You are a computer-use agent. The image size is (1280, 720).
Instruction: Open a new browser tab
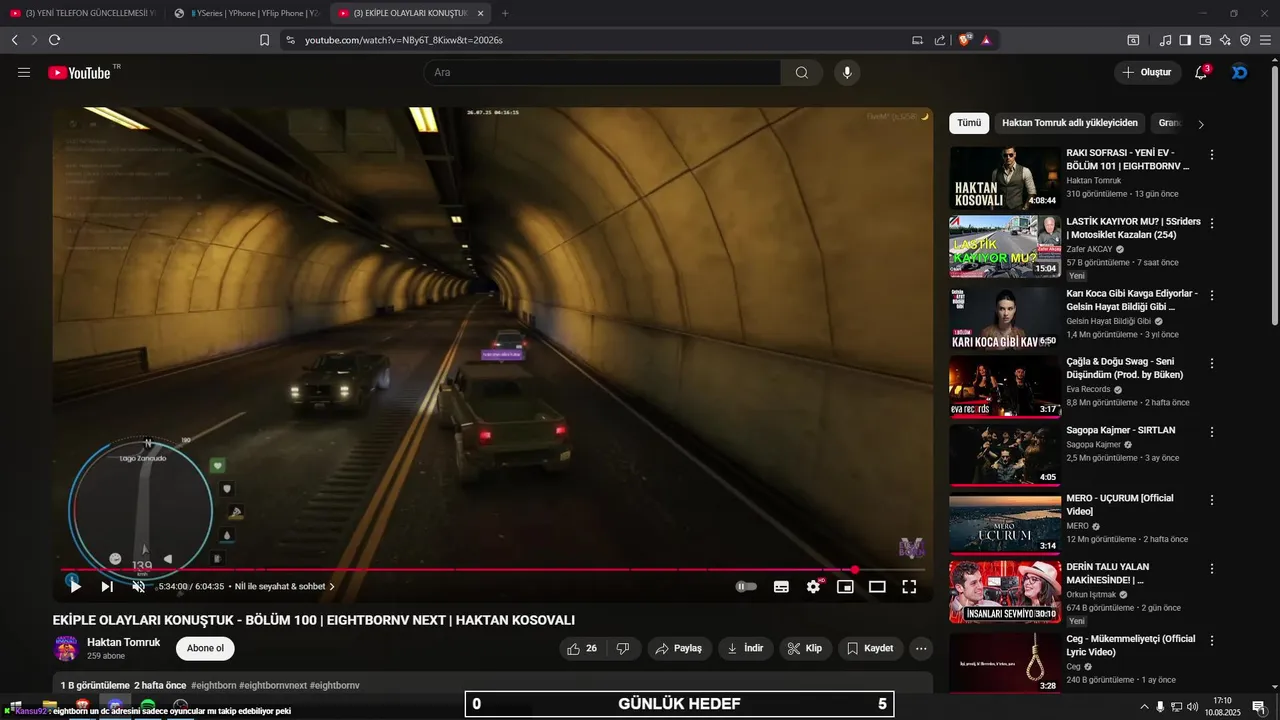(x=505, y=13)
